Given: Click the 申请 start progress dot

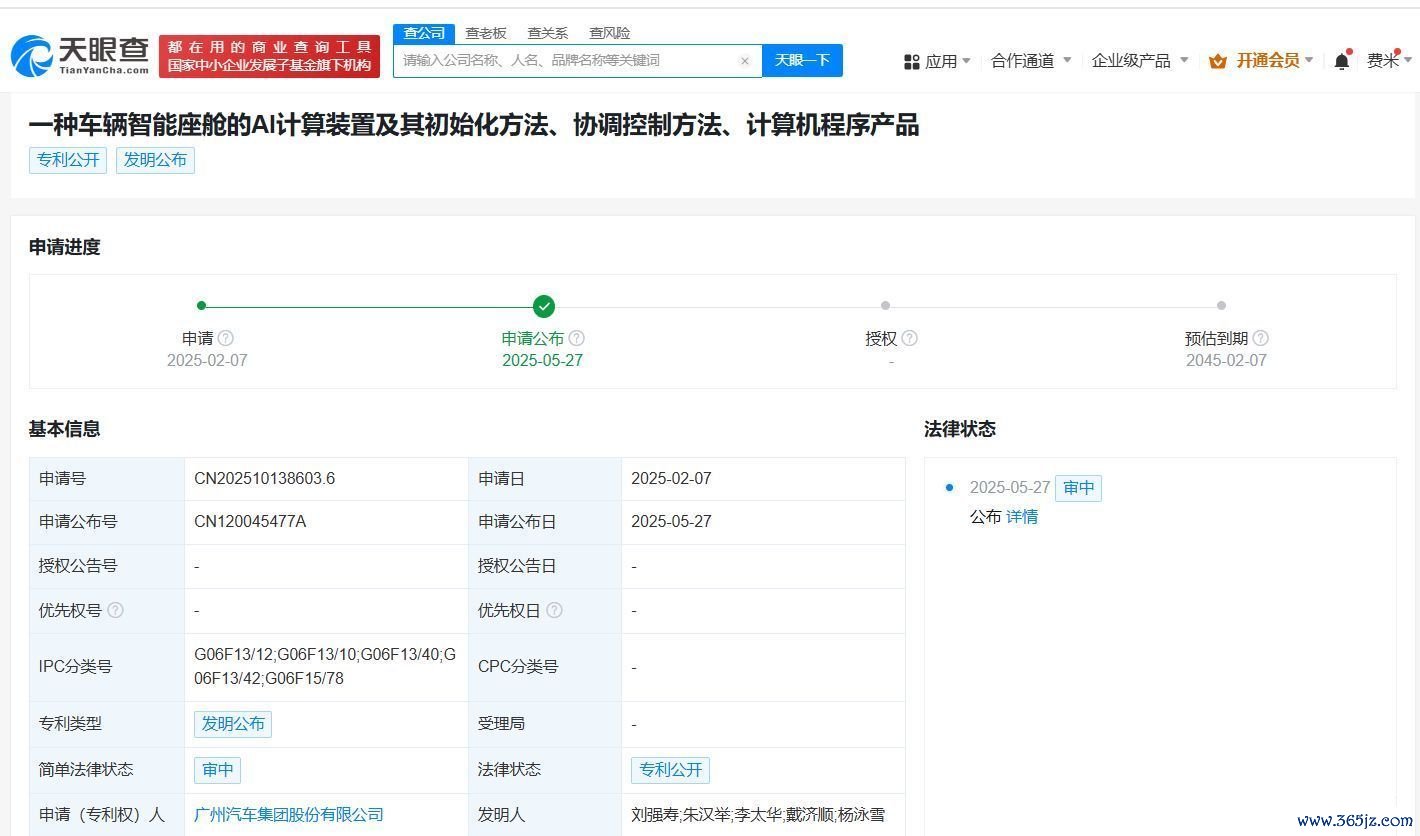Looking at the screenshot, I should 201,306.
